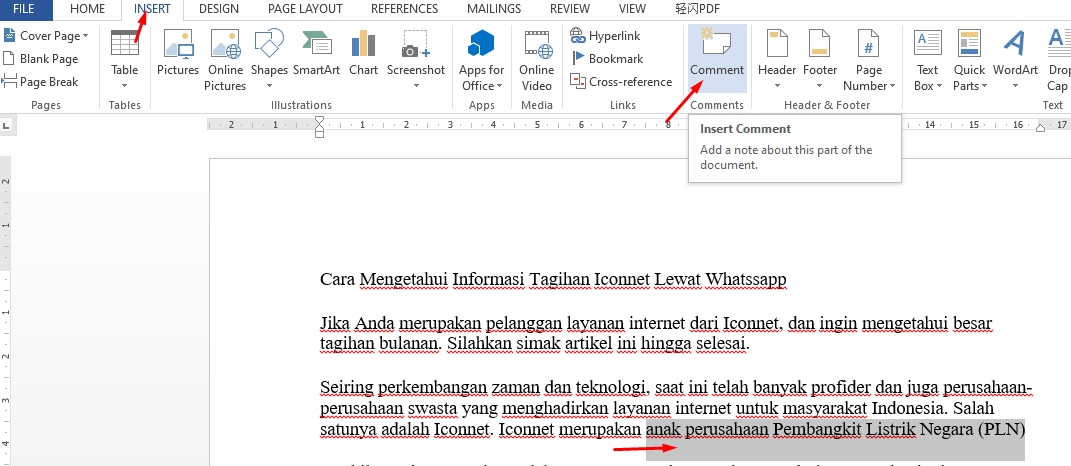Click the word 'profider' in the document
The height and width of the screenshot is (466, 1071).
coord(840,388)
